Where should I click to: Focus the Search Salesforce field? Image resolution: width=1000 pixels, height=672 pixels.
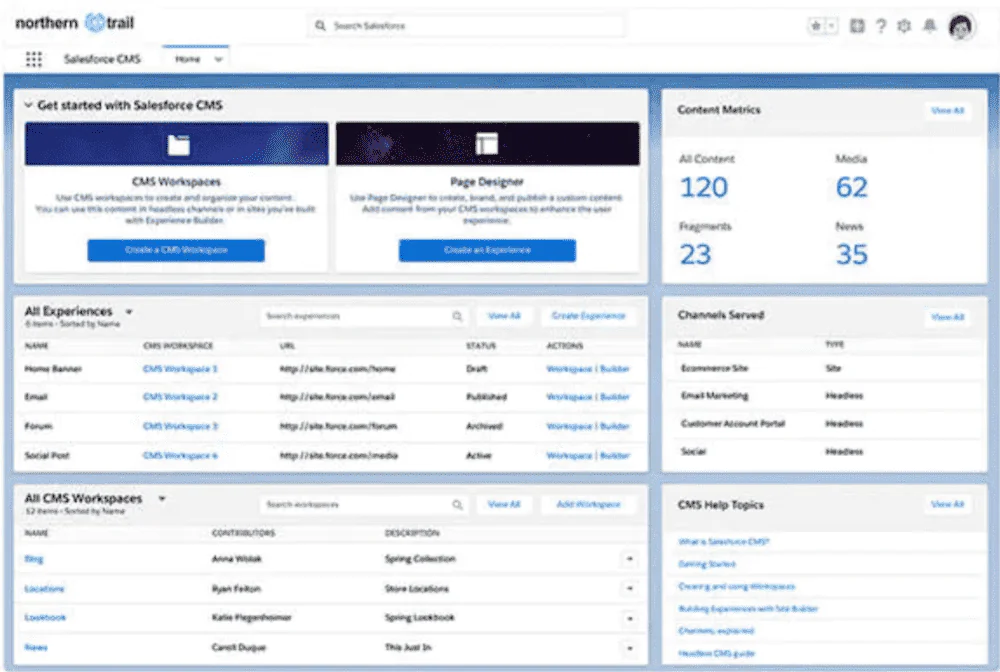click(x=466, y=26)
